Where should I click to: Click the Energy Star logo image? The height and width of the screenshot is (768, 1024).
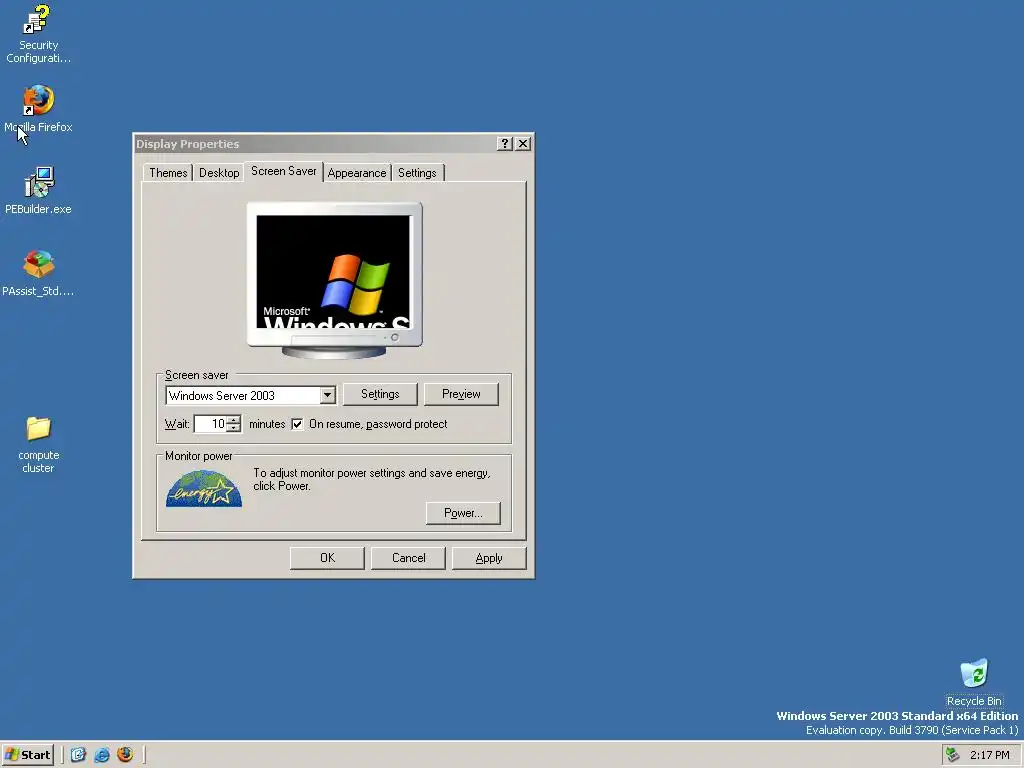pos(204,488)
